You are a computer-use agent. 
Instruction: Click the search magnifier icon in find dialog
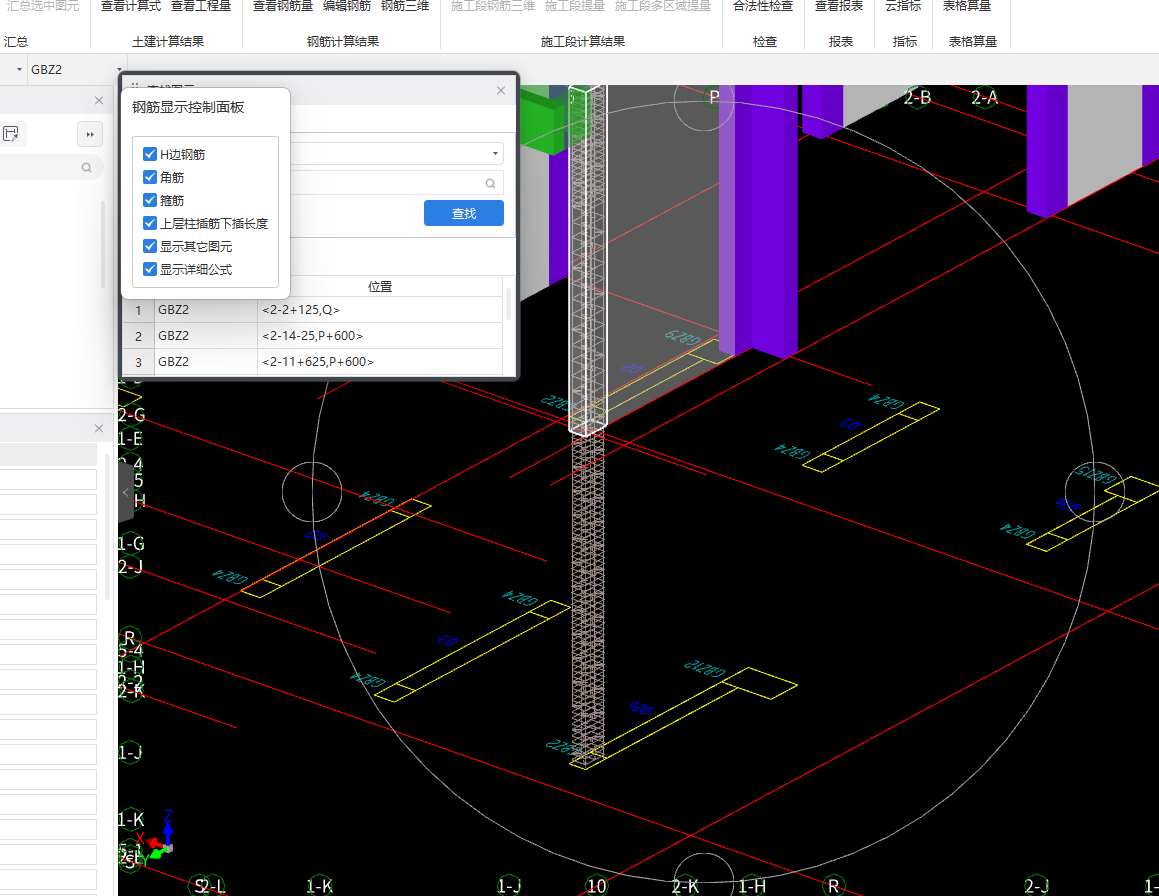pos(490,183)
